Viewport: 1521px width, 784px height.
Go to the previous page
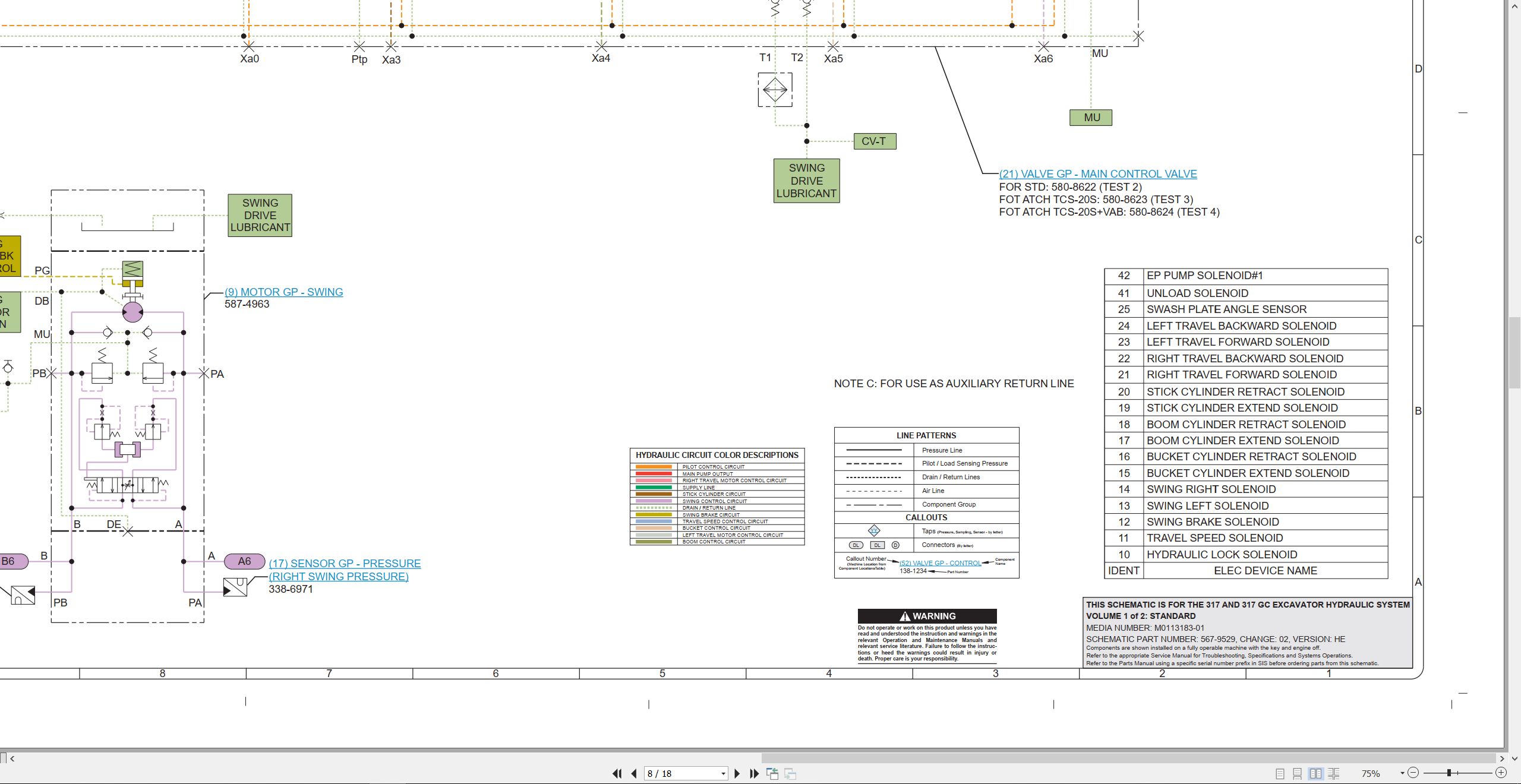tap(634, 773)
